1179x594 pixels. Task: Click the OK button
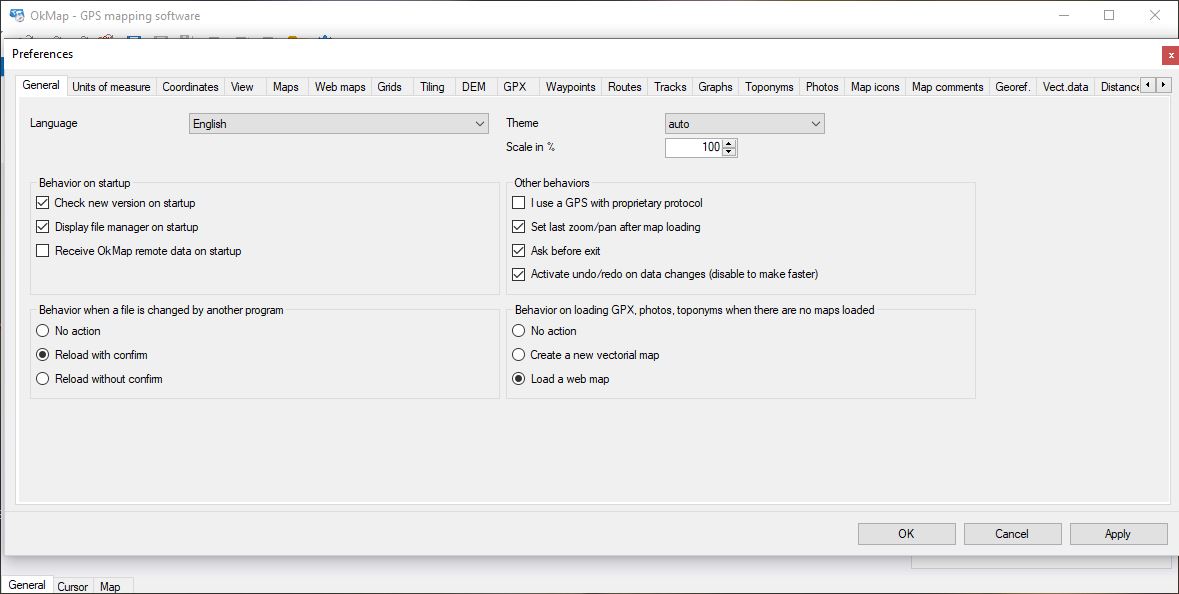click(906, 534)
